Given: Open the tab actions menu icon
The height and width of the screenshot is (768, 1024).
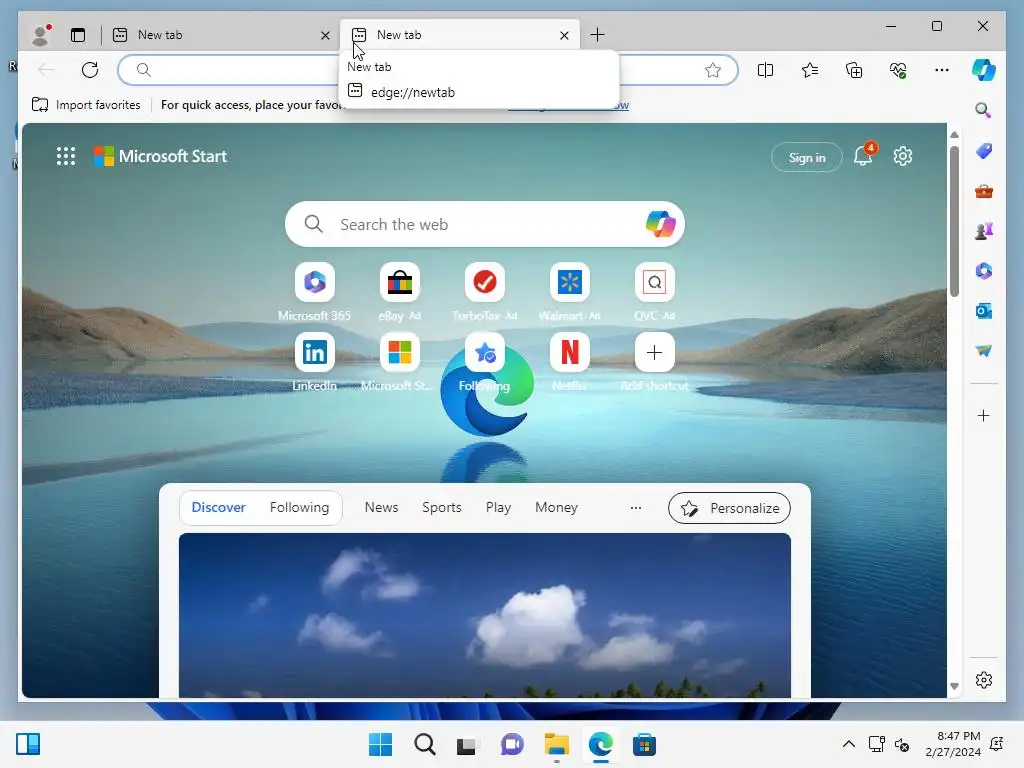Looking at the screenshot, I should pos(78,35).
